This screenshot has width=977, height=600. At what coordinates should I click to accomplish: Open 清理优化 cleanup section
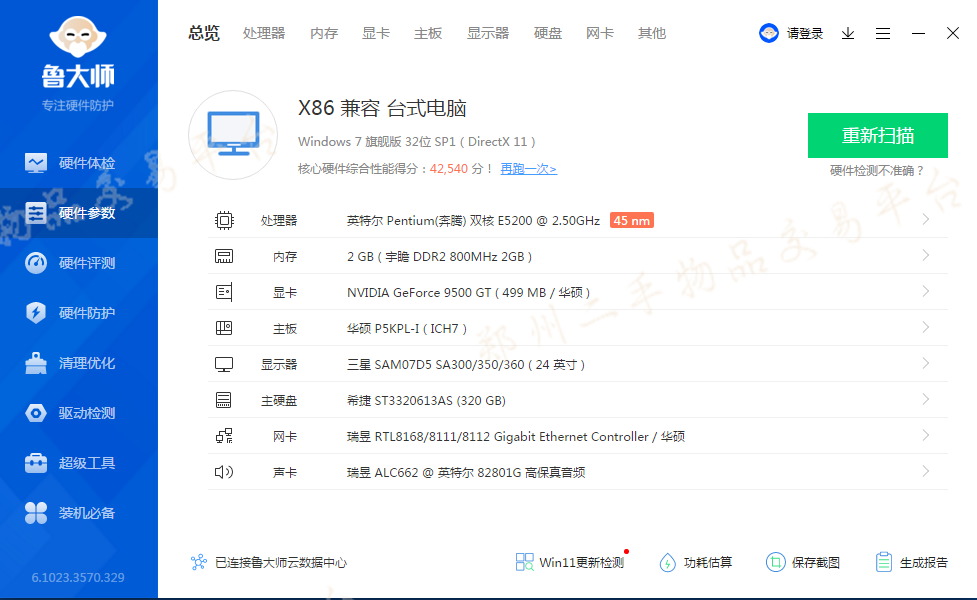click(79, 363)
